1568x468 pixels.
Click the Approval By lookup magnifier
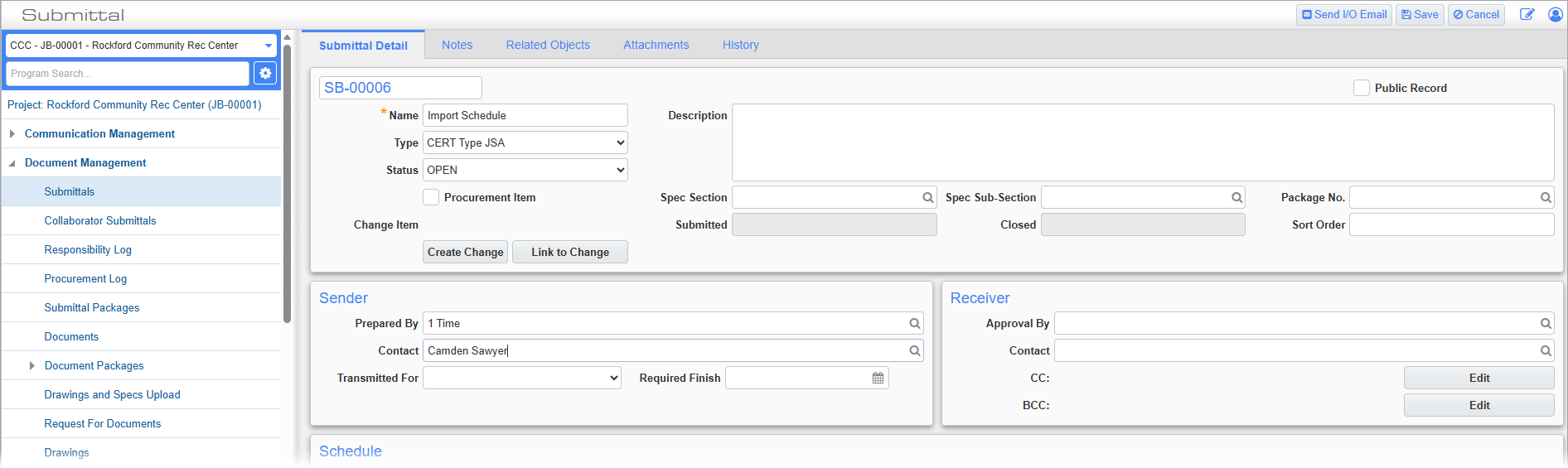[x=1546, y=323]
